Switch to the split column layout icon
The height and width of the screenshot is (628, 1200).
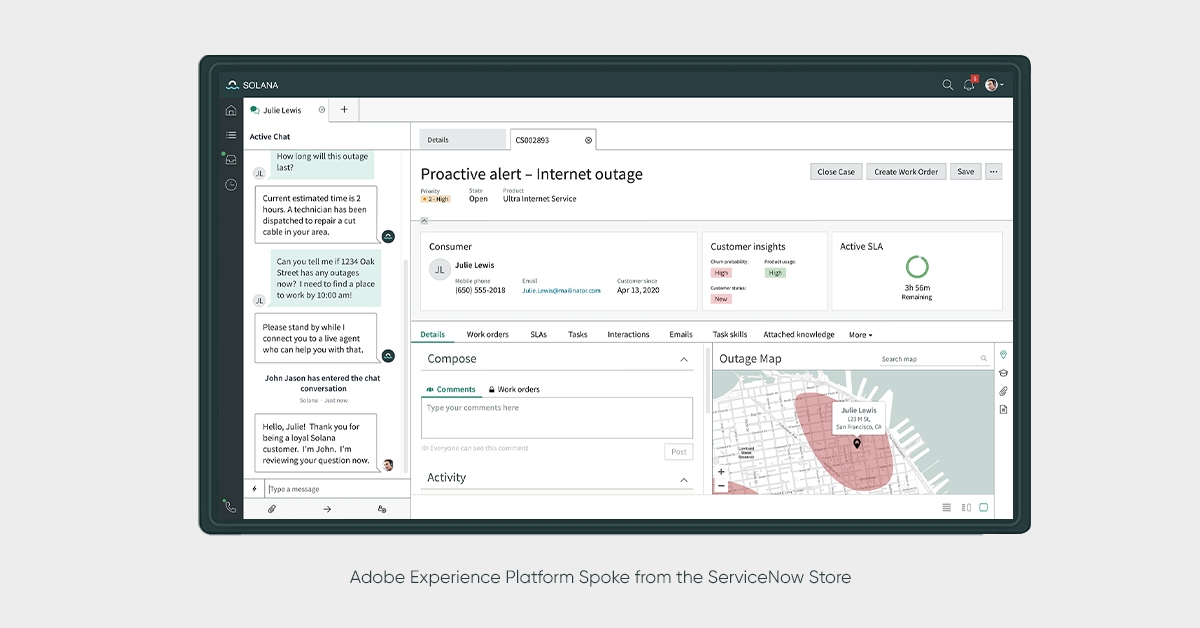(x=966, y=507)
